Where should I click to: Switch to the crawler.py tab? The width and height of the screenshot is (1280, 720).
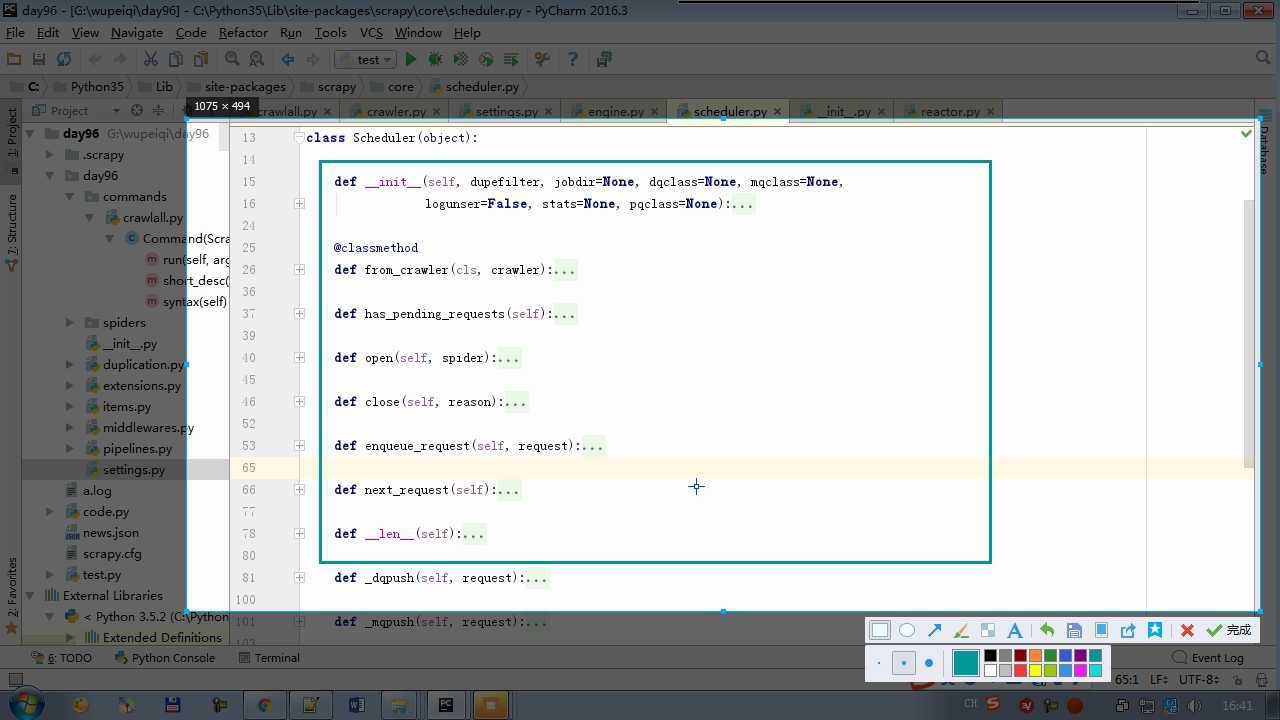point(396,111)
